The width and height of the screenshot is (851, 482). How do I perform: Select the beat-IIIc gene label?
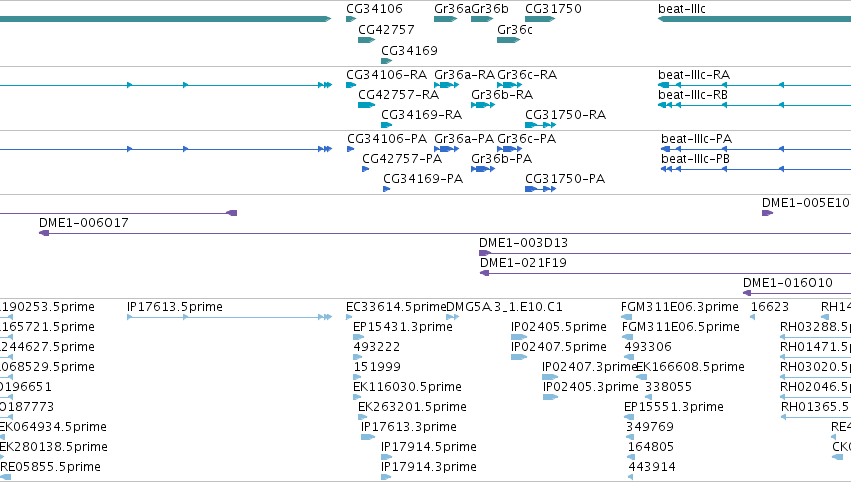(x=682, y=9)
